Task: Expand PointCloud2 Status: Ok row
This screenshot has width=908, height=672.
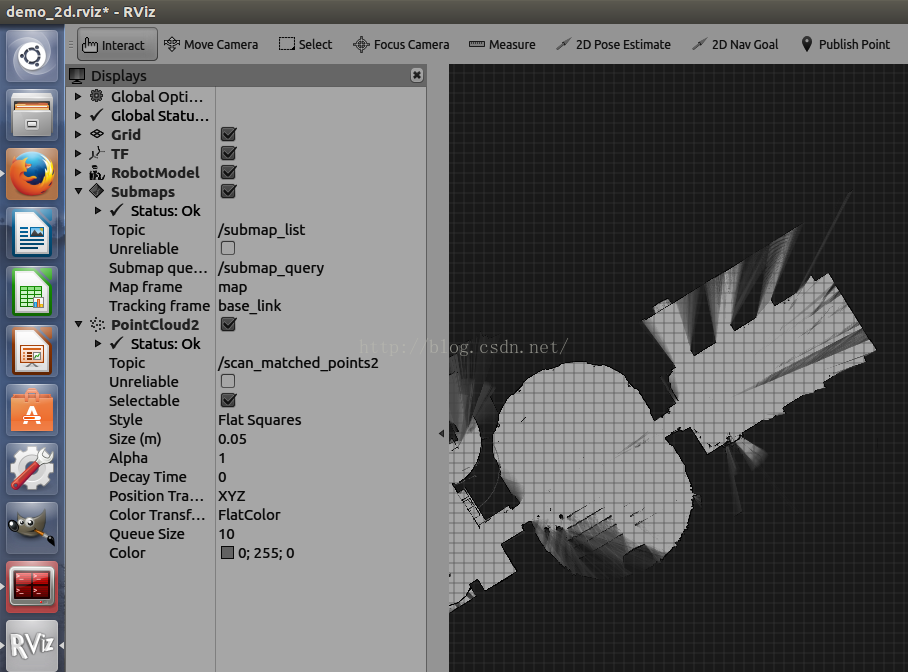Action: click(x=98, y=344)
